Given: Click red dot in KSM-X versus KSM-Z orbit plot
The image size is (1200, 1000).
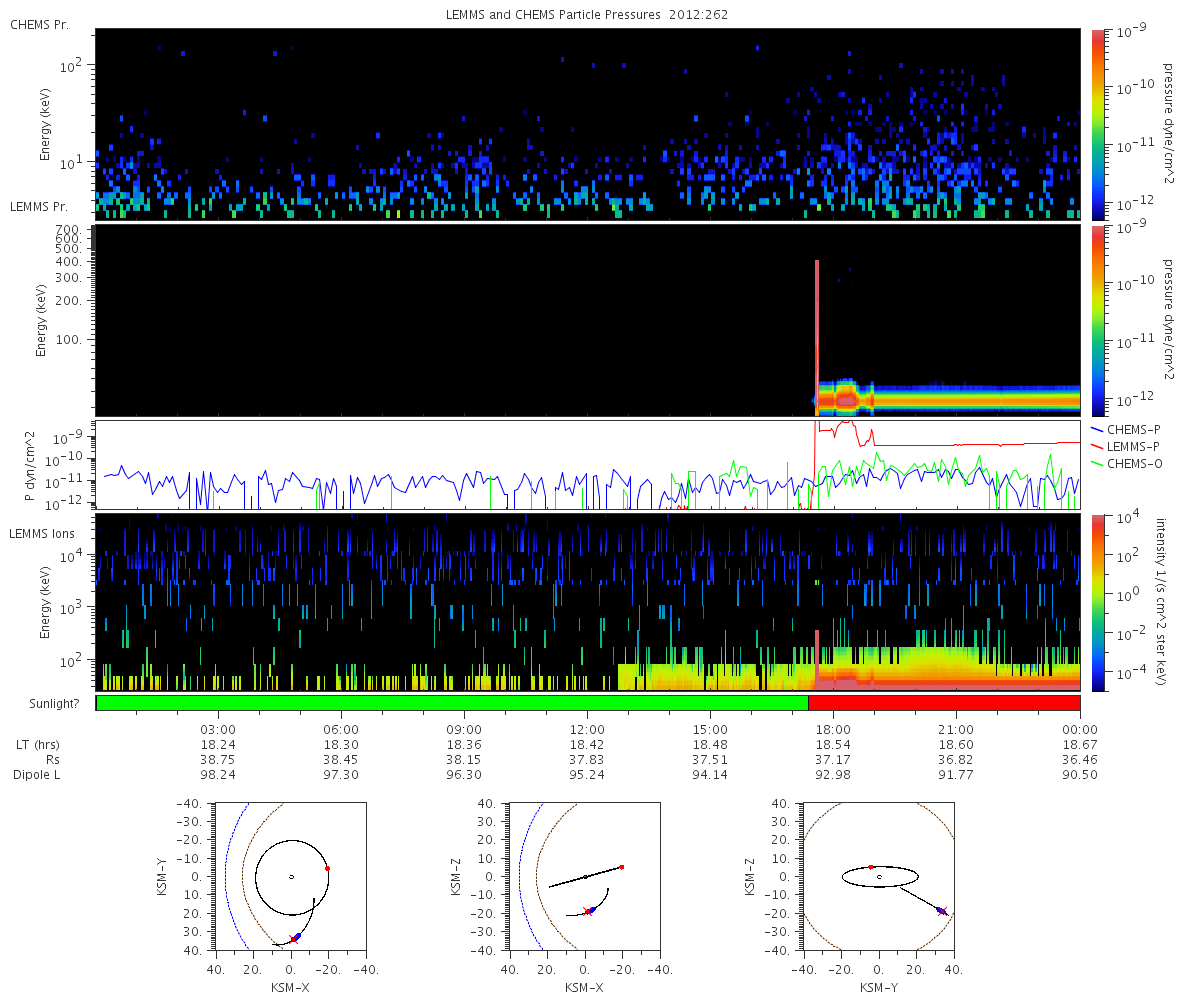Looking at the screenshot, I should tap(622, 867).
